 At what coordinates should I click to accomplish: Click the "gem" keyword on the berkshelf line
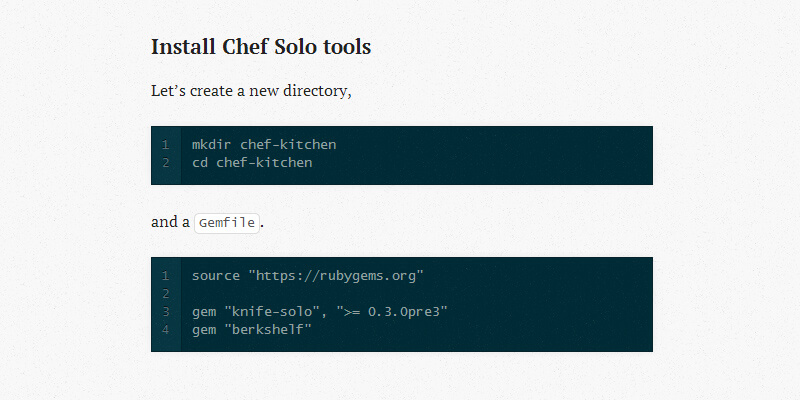(204, 329)
